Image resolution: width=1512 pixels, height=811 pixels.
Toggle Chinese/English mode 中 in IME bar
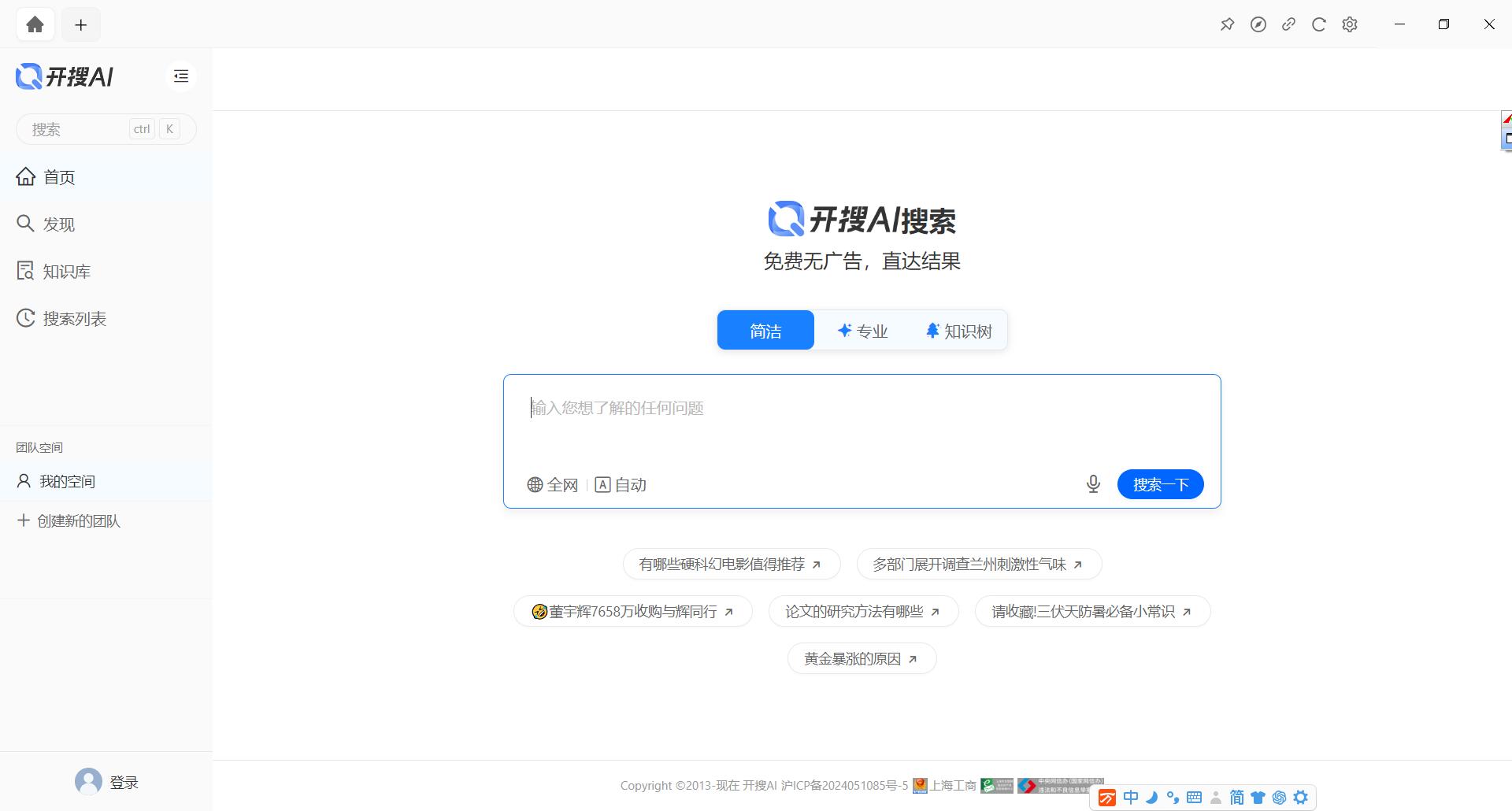(1131, 798)
